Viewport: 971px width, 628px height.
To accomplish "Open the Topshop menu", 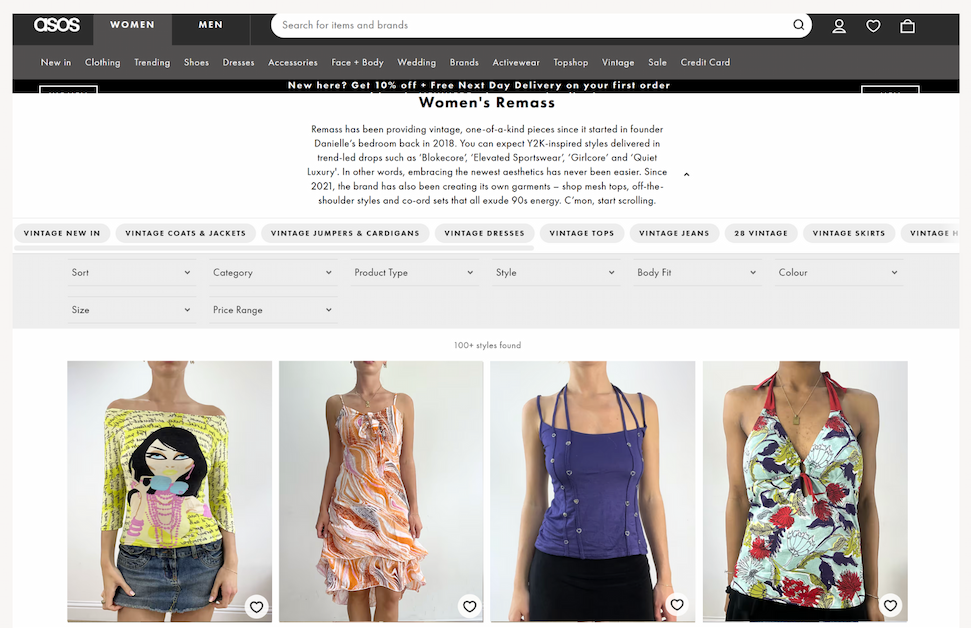I will point(571,63).
